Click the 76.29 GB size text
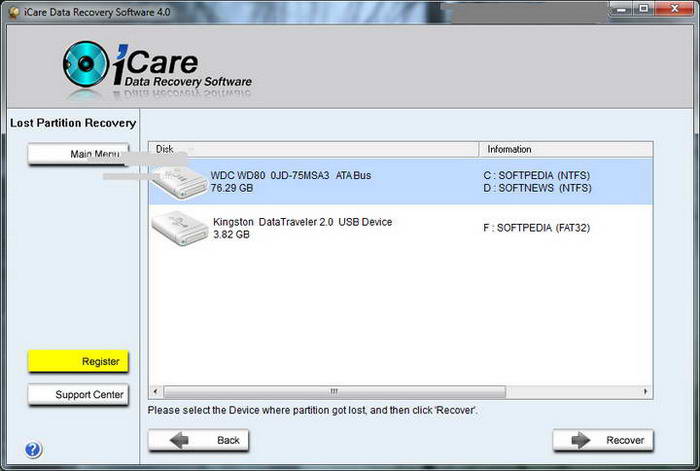This screenshot has width=700, height=471. pyautogui.click(x=232, y=188)
